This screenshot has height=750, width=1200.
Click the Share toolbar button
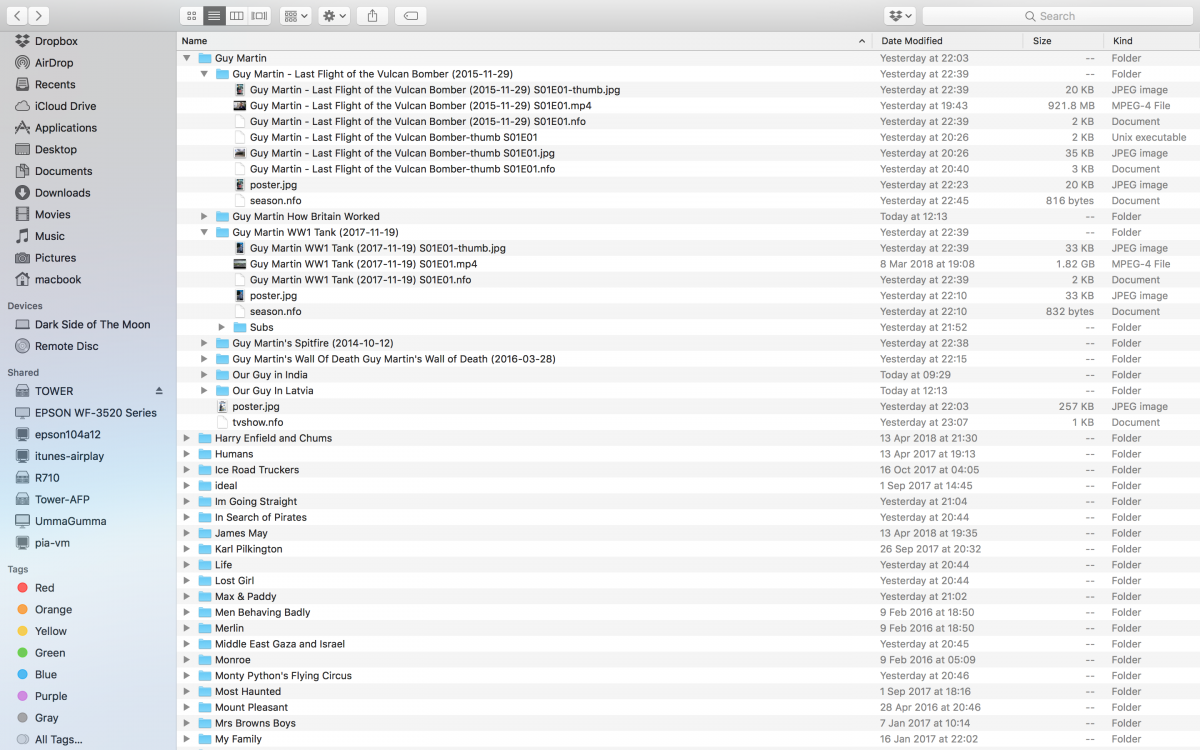tap(373, 16)
